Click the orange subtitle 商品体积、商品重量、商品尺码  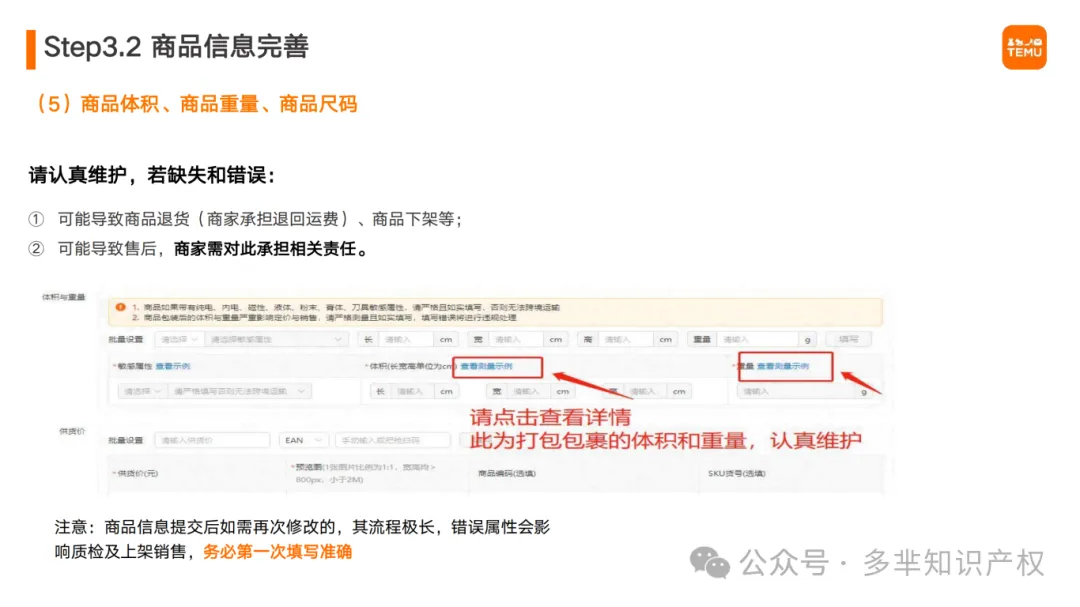pyautogui.click(x=219, y=104)
